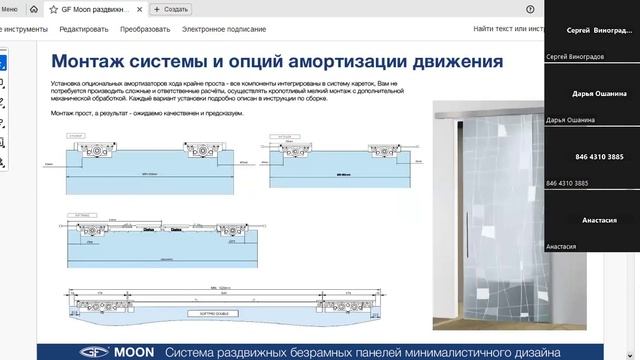Switch to the GF Moon раздвижн... tab

[95, 9]
